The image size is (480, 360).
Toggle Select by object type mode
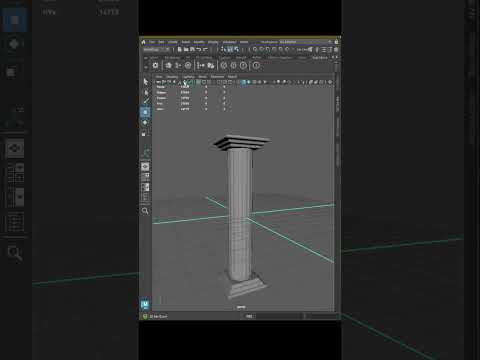(230, 49)
